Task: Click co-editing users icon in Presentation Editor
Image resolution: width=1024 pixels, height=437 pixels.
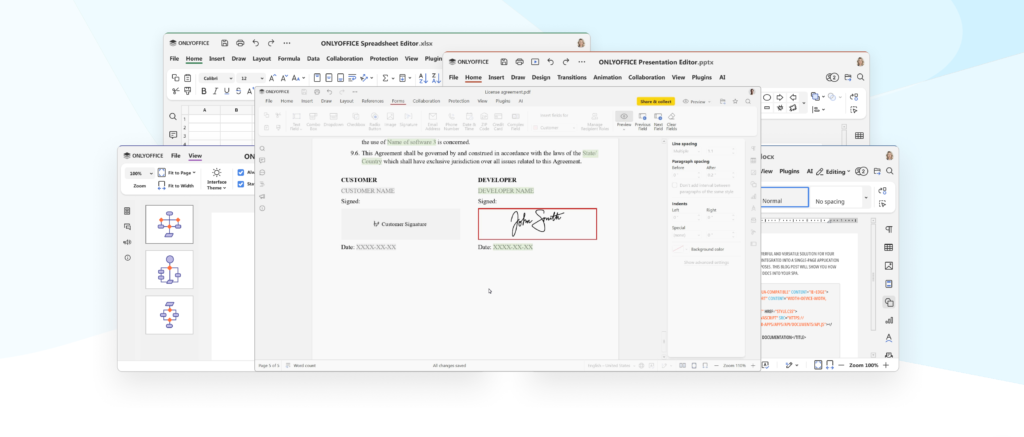Action: [832, 77]
